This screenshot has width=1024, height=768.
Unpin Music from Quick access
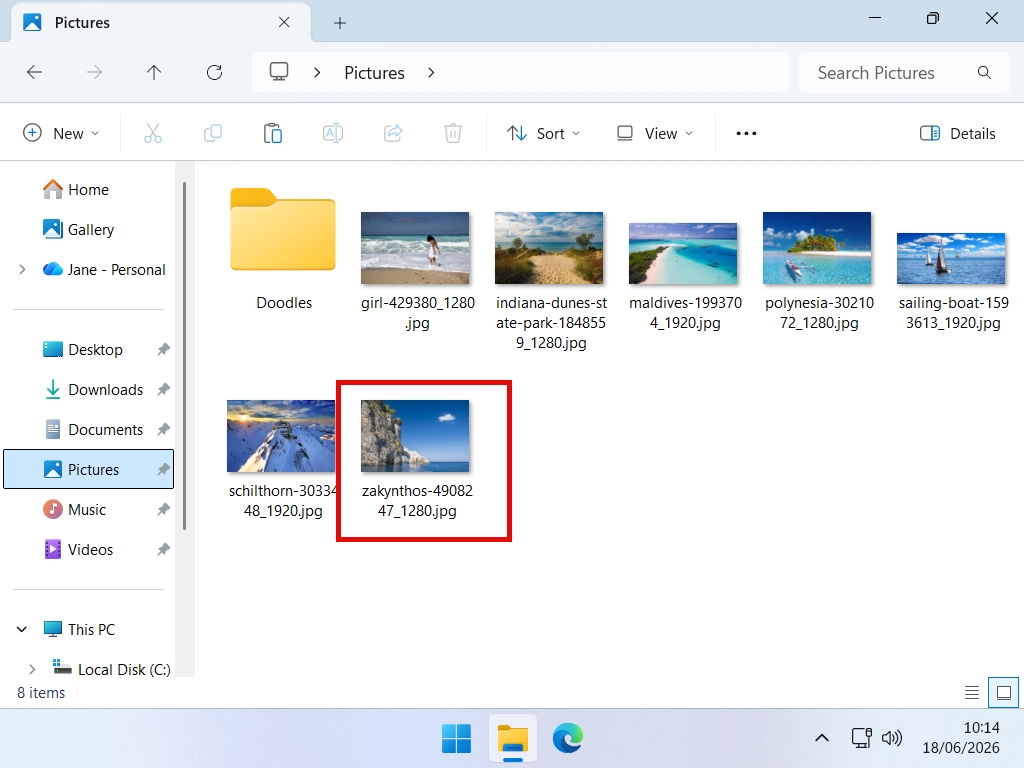(x=163, y=509)
